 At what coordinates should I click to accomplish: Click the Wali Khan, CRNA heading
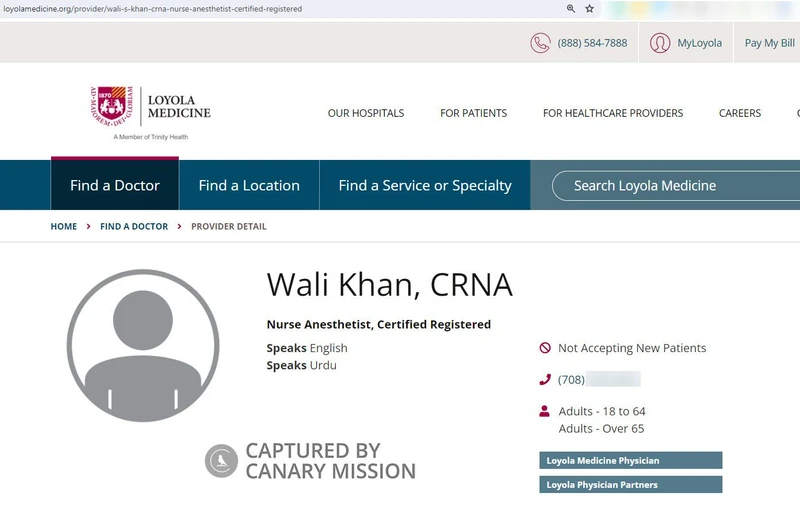coord(389,285)
